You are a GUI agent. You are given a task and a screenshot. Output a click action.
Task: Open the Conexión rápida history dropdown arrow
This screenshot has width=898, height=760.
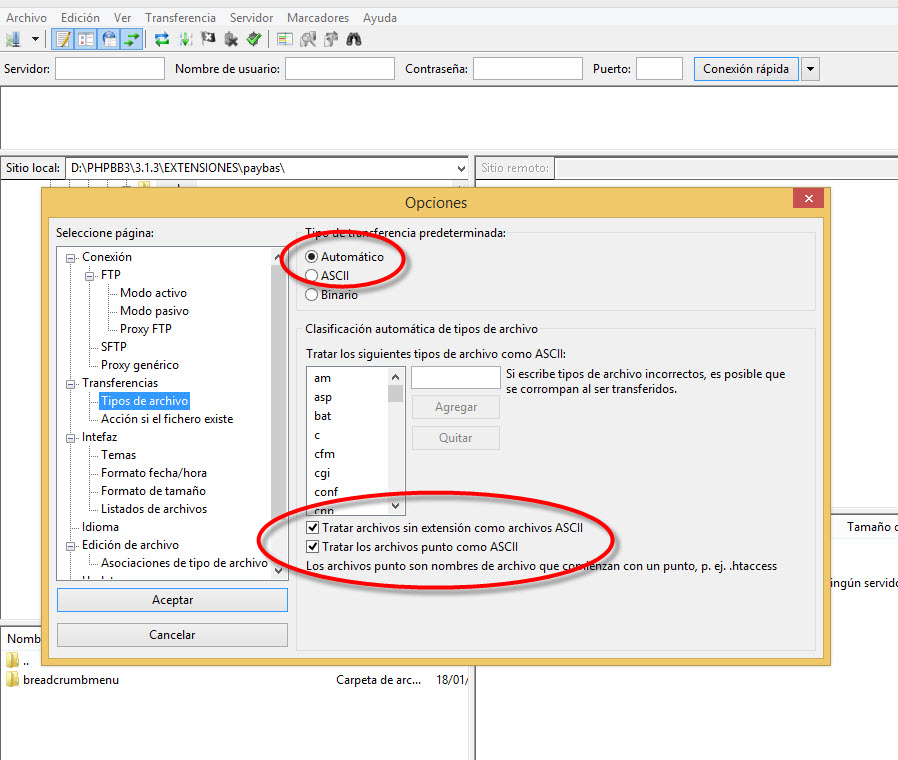[x=810, y=69]
